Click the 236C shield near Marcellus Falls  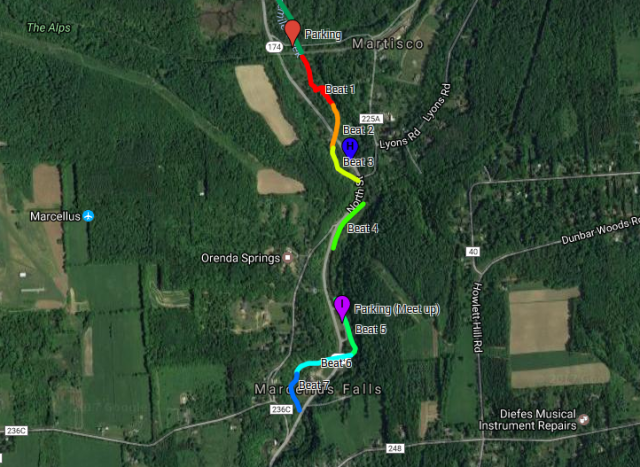(x=281, y=409)
